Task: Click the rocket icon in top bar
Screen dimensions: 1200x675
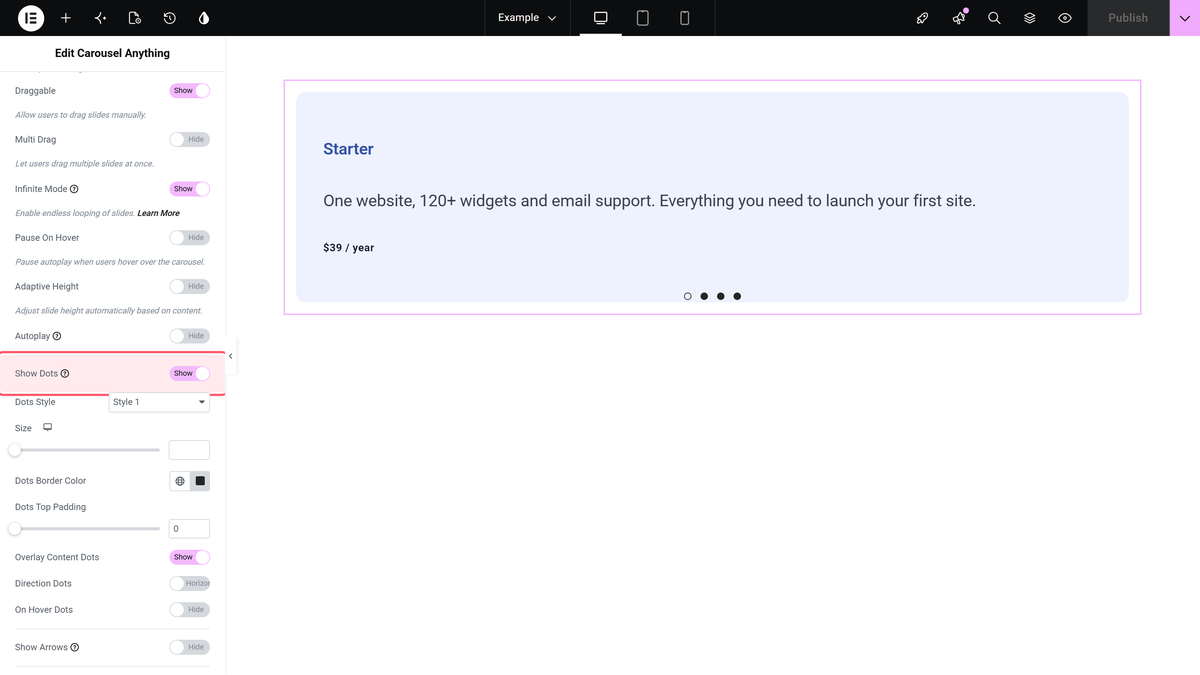Action: pos(923,18)
